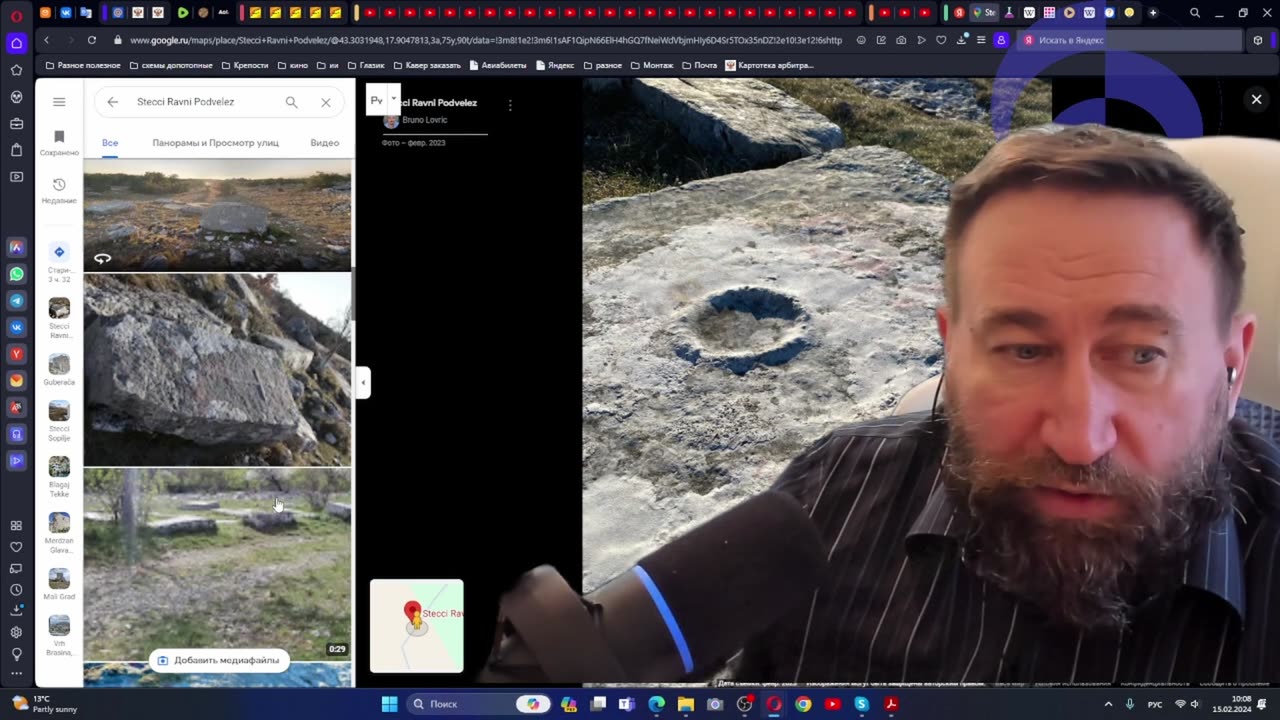Open Opera downloads icon
The width and height of the screenshot is (1280, 720).
[961, 40]
